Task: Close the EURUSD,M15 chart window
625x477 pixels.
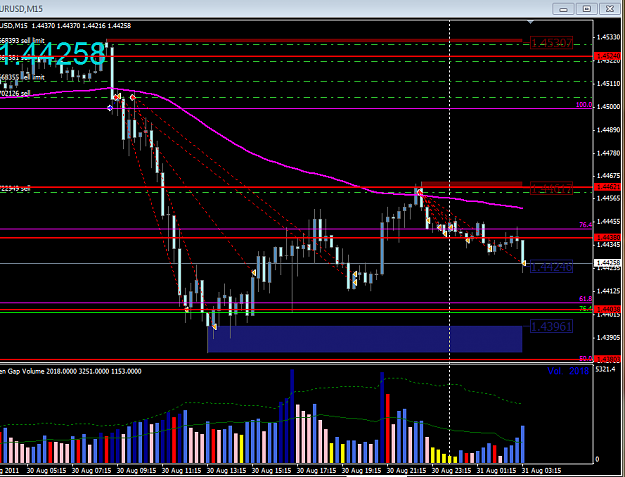Action: 610,9
